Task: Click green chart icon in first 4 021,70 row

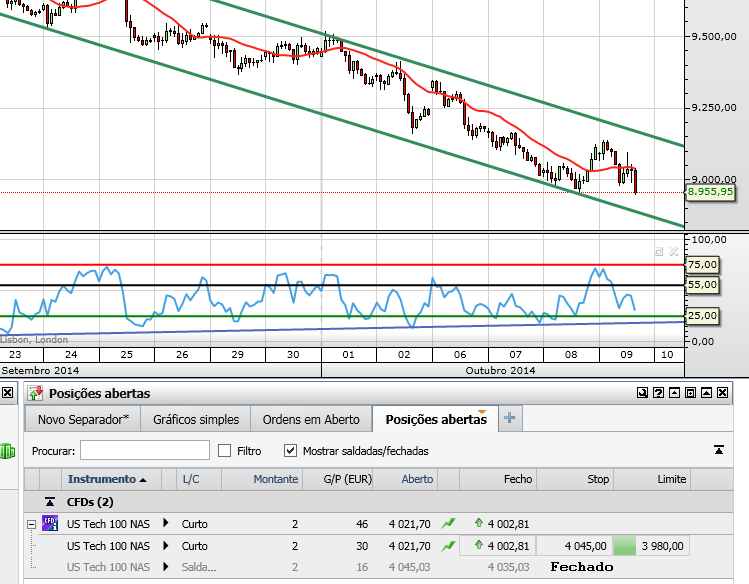Action: (x=448, y=523)
